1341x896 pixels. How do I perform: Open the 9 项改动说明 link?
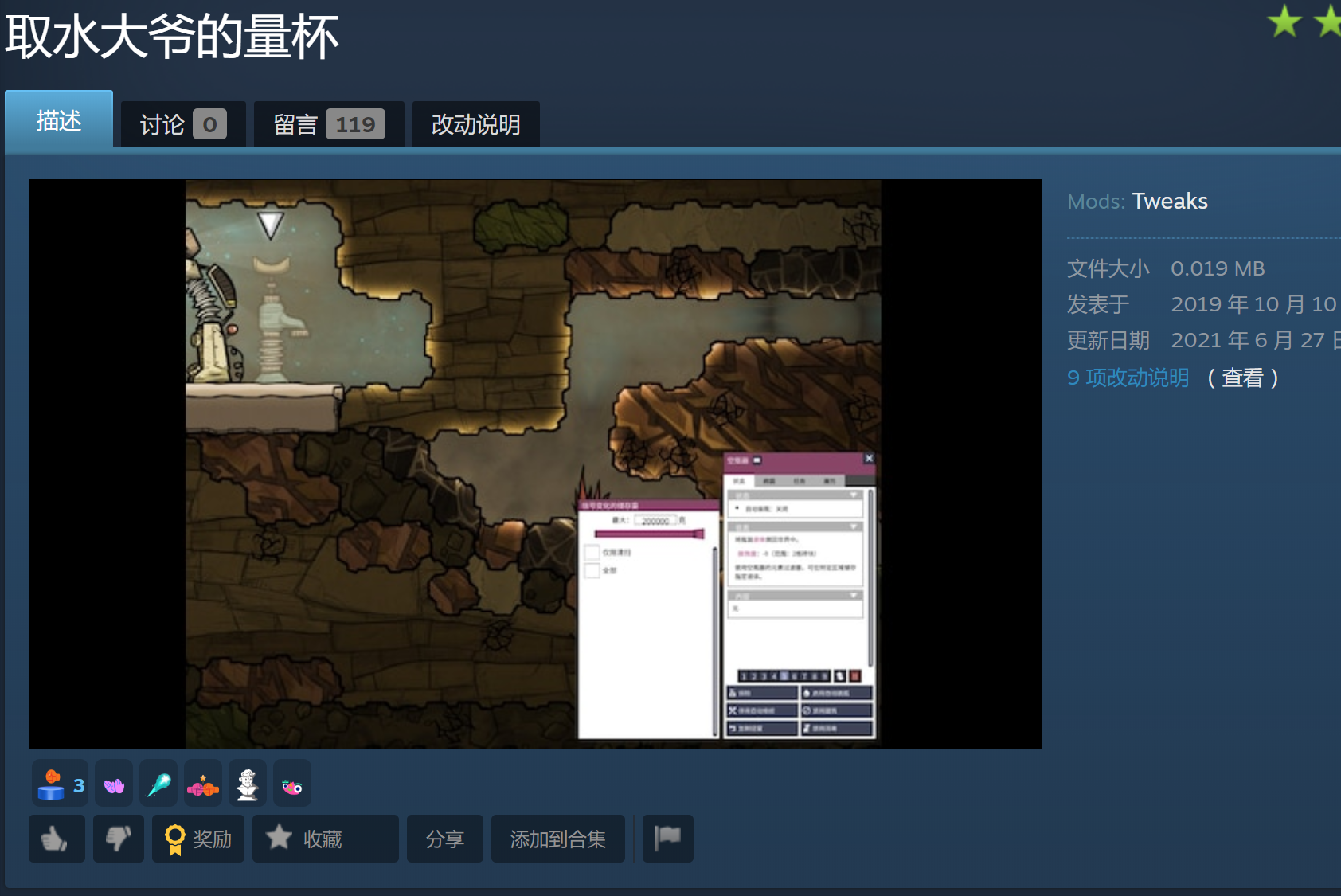(1128, 378)
